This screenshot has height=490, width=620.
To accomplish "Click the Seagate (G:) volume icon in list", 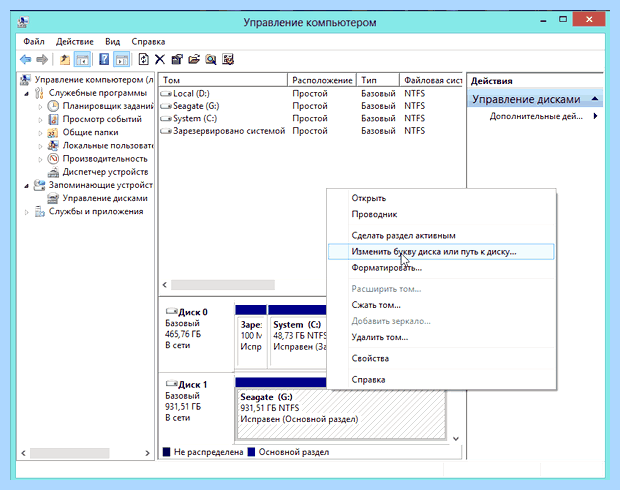I will point(166,106).
